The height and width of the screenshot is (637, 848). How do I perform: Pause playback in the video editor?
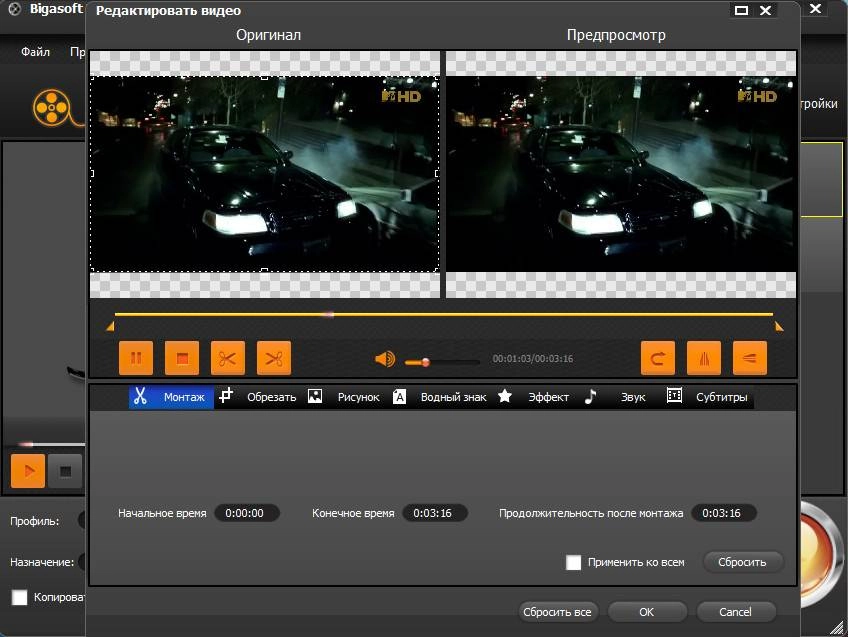click(x=136, y=358)
